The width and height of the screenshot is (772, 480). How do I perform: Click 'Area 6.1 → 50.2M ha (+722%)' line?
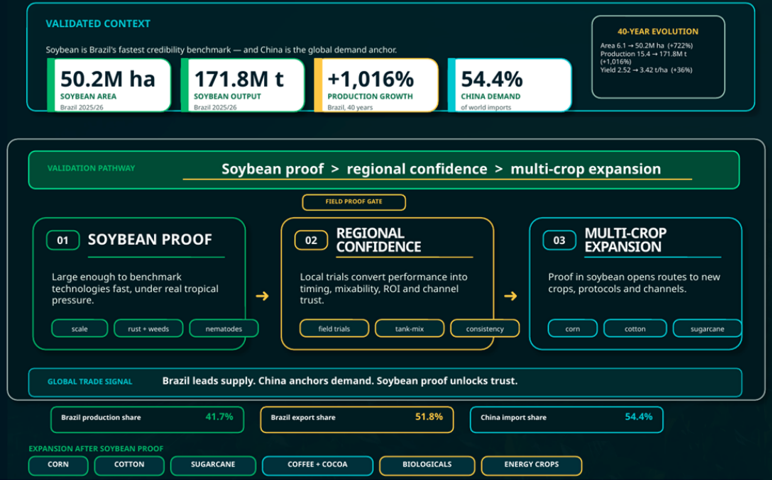[x=646, y=45]
